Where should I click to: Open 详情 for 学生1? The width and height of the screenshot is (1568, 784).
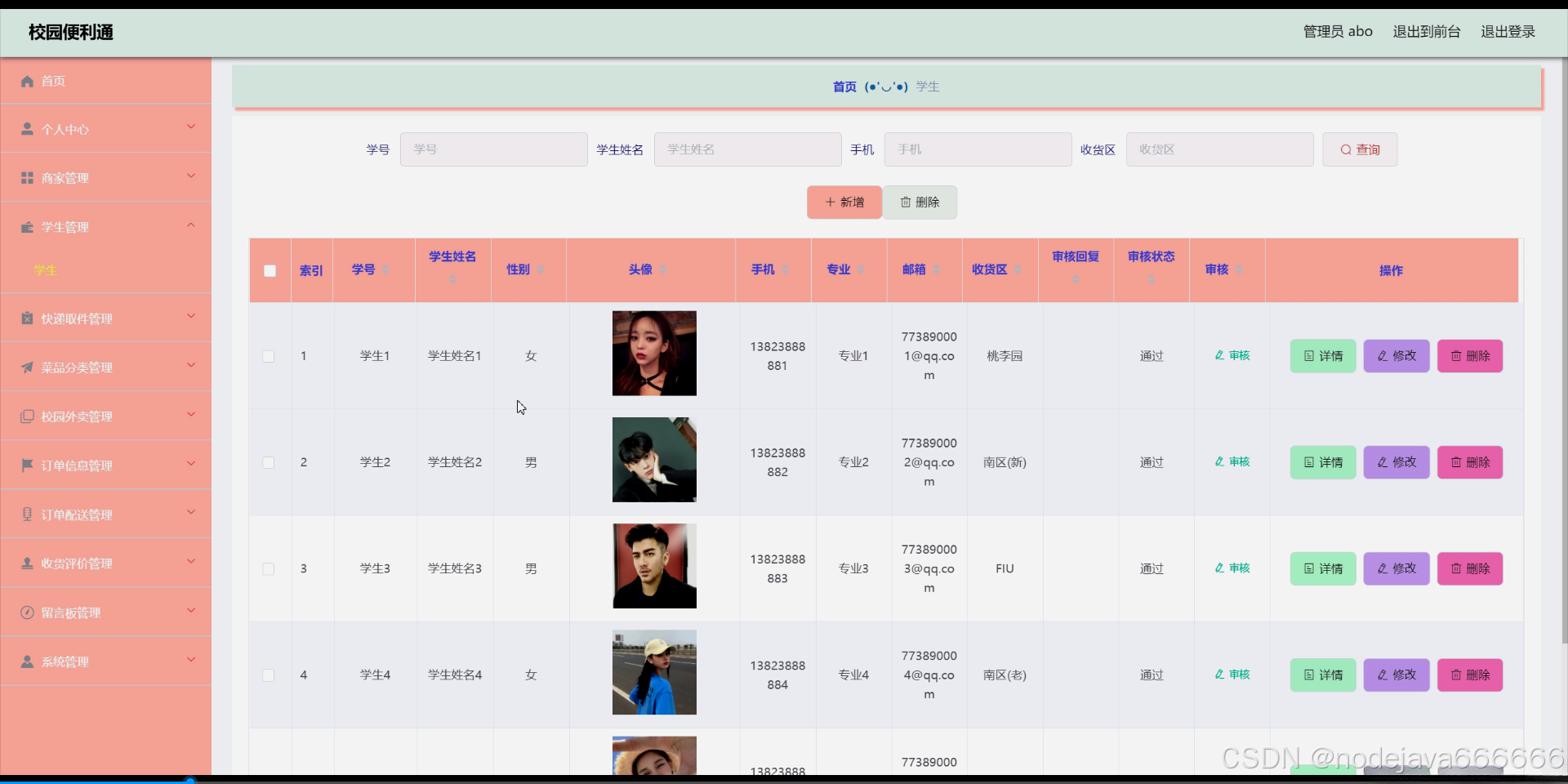click(1323, 356)
